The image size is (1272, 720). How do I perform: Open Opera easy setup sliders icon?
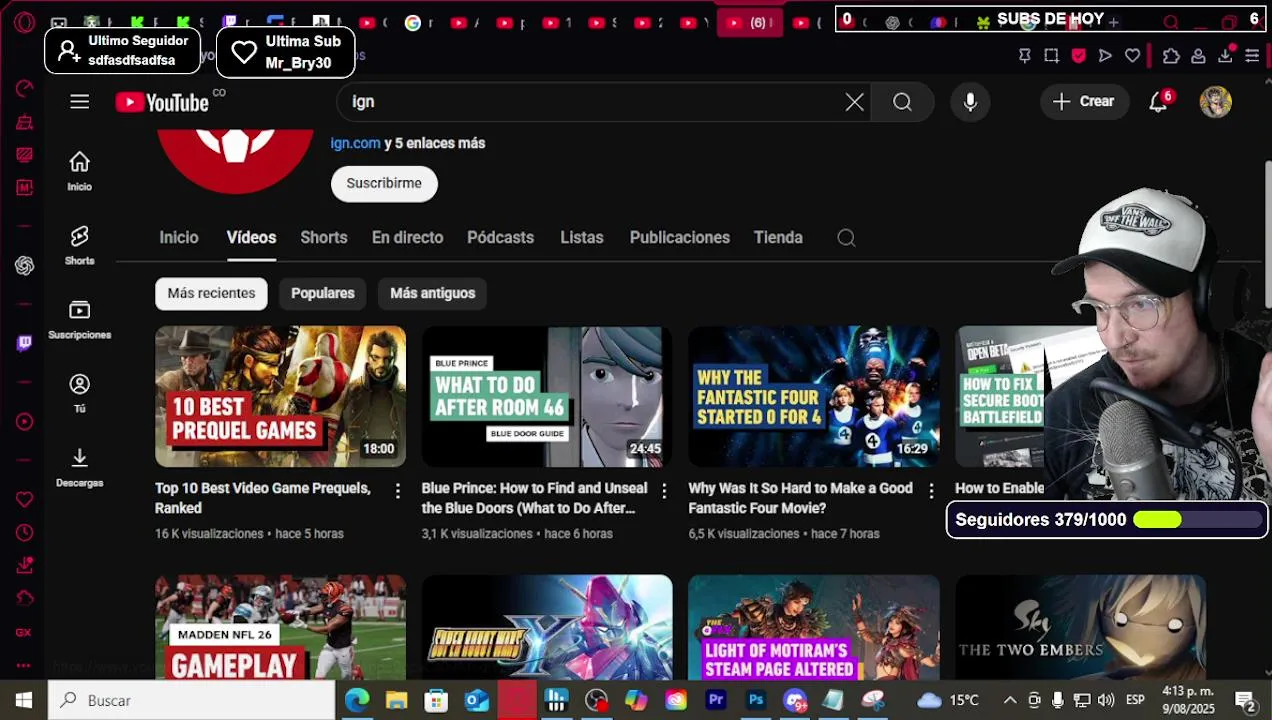pyautogui.click(x=1252, y=56)
